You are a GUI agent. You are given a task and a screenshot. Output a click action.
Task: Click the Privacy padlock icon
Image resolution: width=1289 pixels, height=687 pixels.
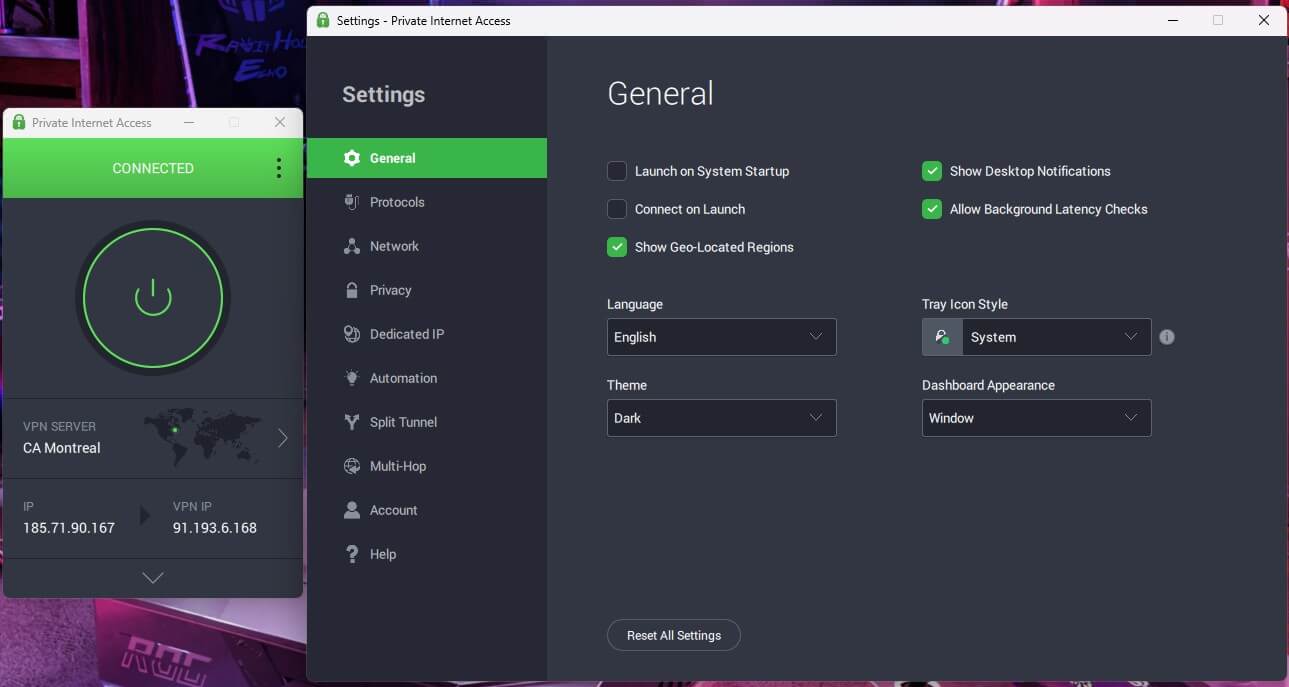pos(352,290)
